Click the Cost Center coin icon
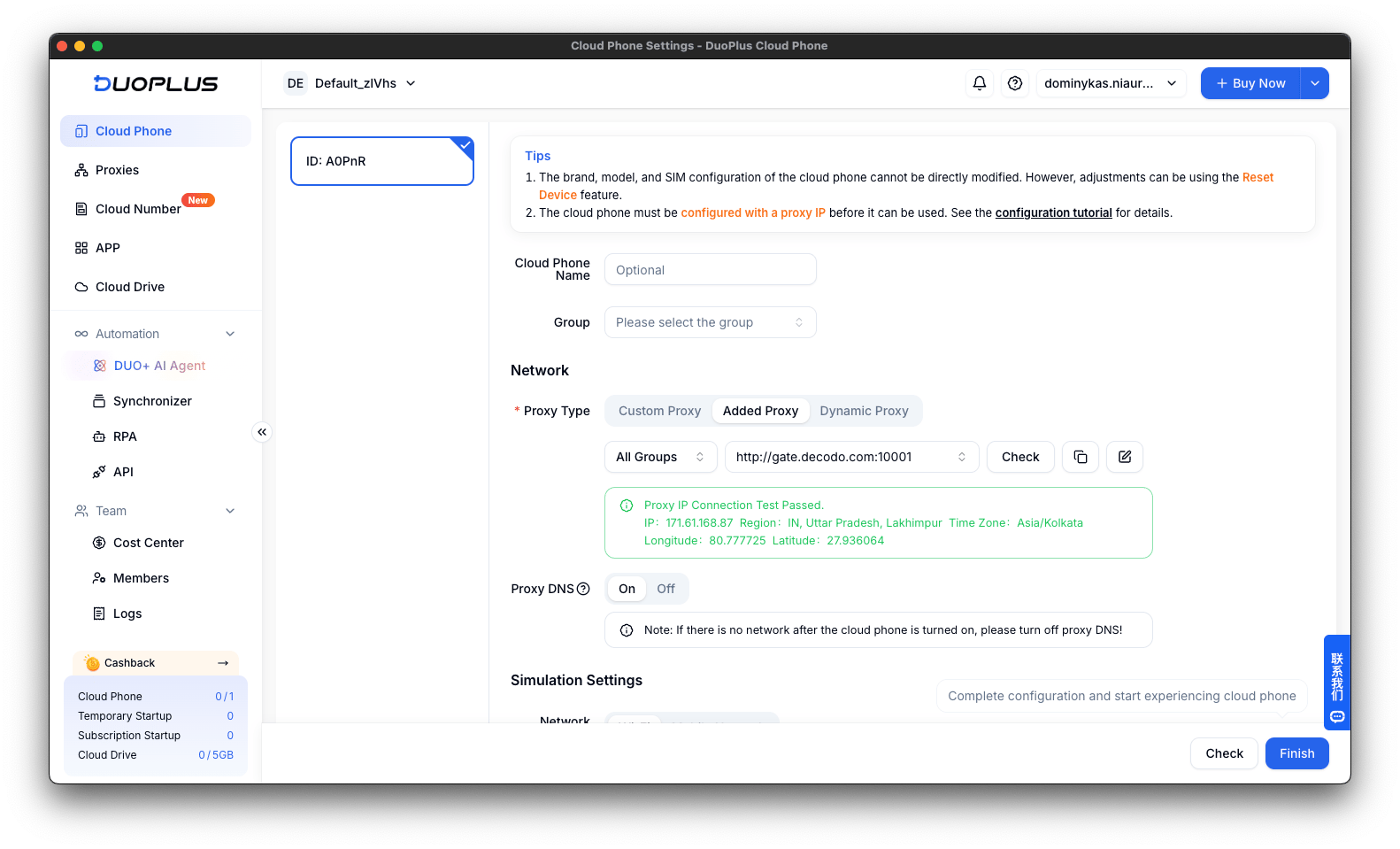 pos(99,543)
